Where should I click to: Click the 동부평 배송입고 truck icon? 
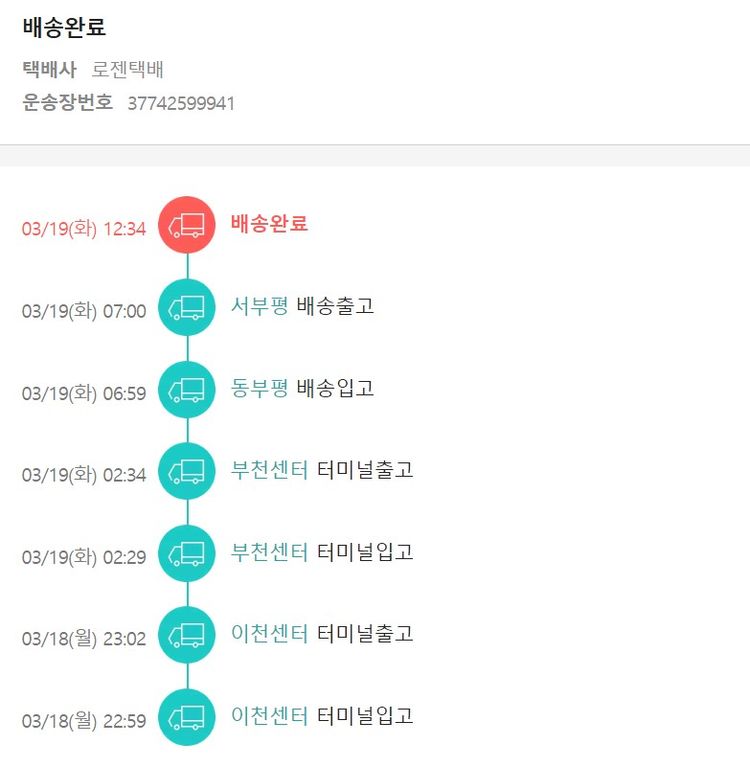pos(187,389)
